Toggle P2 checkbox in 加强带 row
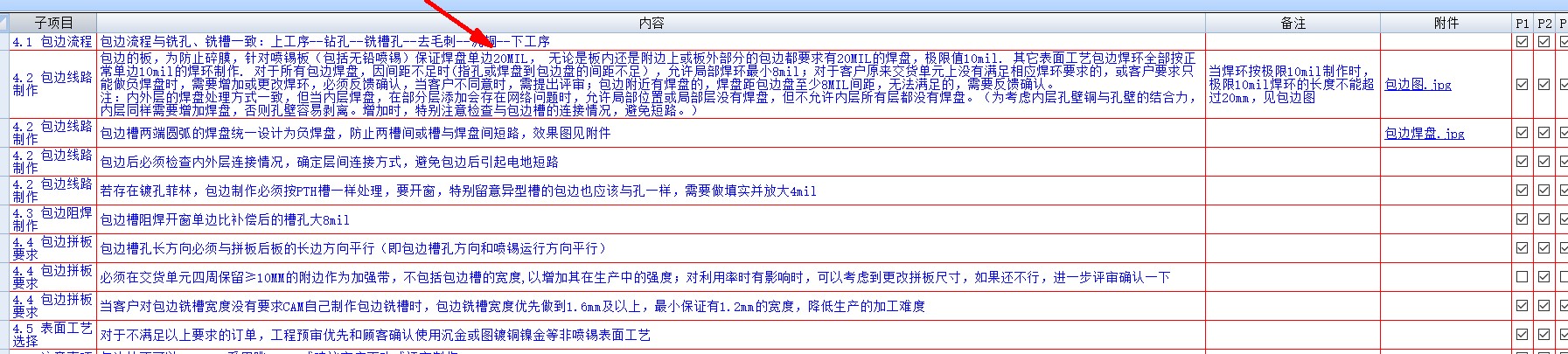The image size is (1568, 354). click(1544, 277)
